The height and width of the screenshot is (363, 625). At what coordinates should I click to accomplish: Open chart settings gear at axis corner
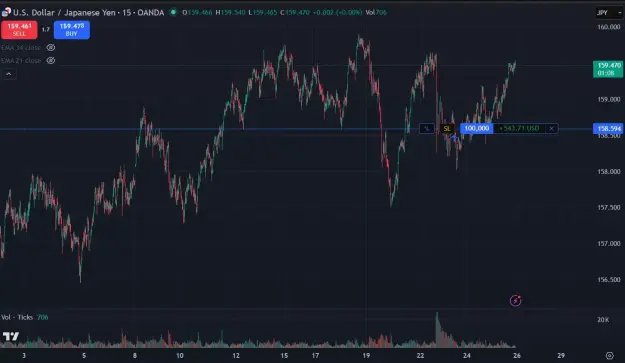[x=609, y=355]
